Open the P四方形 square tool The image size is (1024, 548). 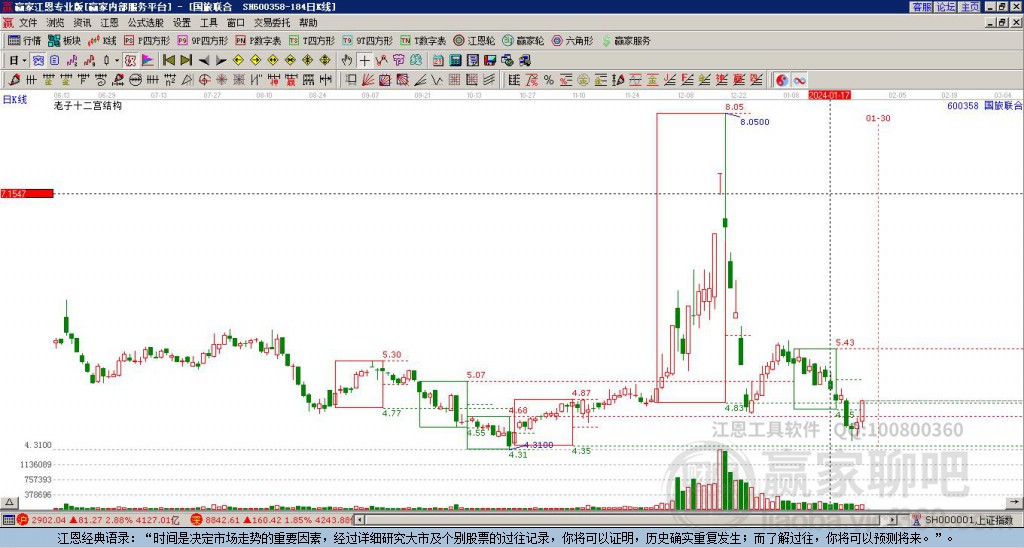coord(146,40)
